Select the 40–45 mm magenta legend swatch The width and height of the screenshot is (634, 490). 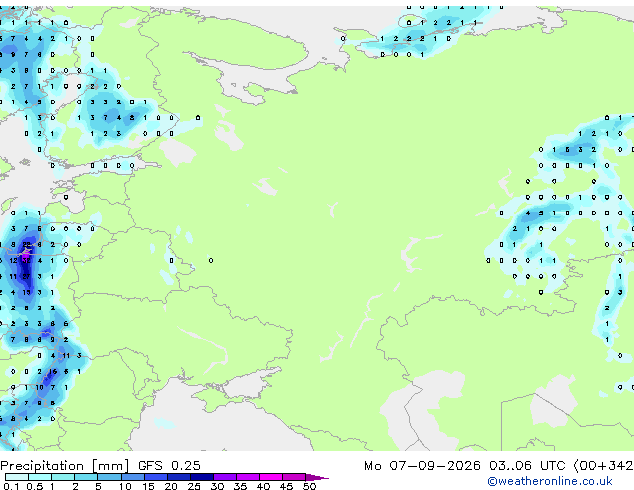coord(271,477)
